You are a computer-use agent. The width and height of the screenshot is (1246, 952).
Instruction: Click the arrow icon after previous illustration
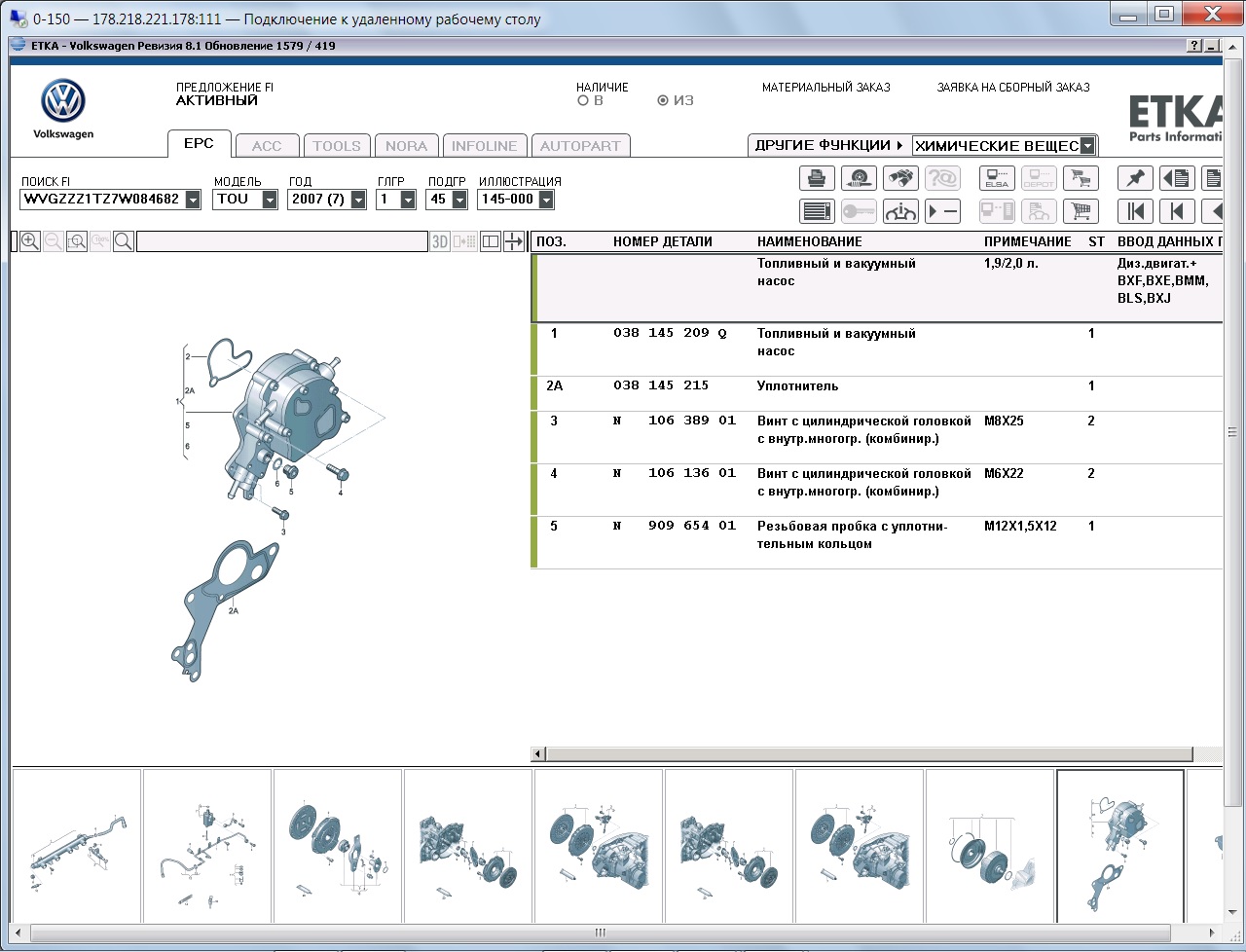(x=1213, y=211)
